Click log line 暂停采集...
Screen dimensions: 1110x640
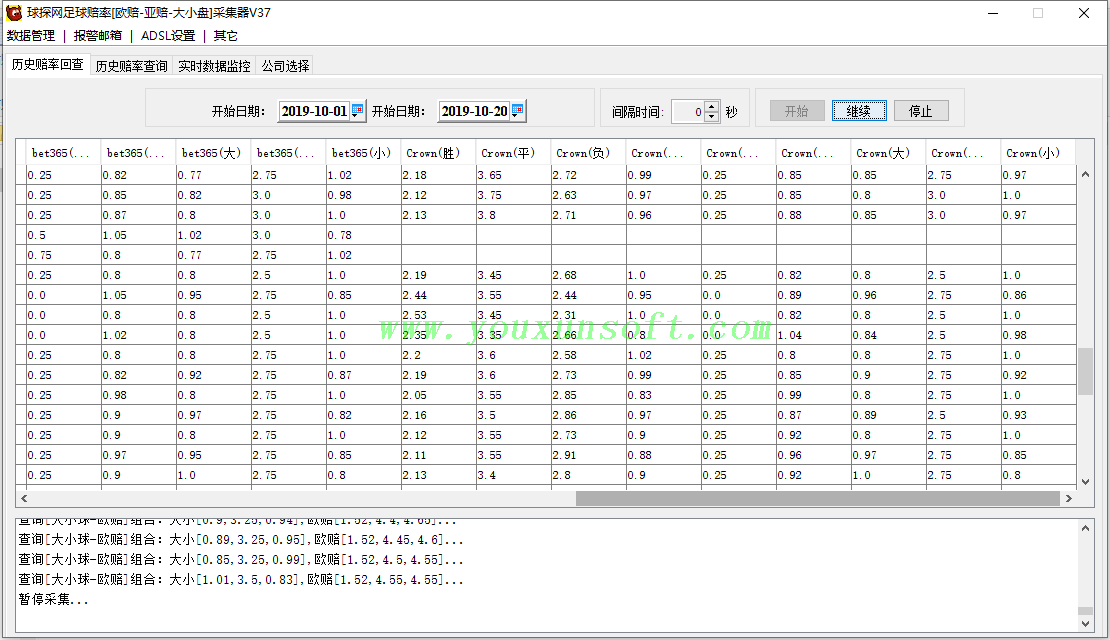pos(54,600)
